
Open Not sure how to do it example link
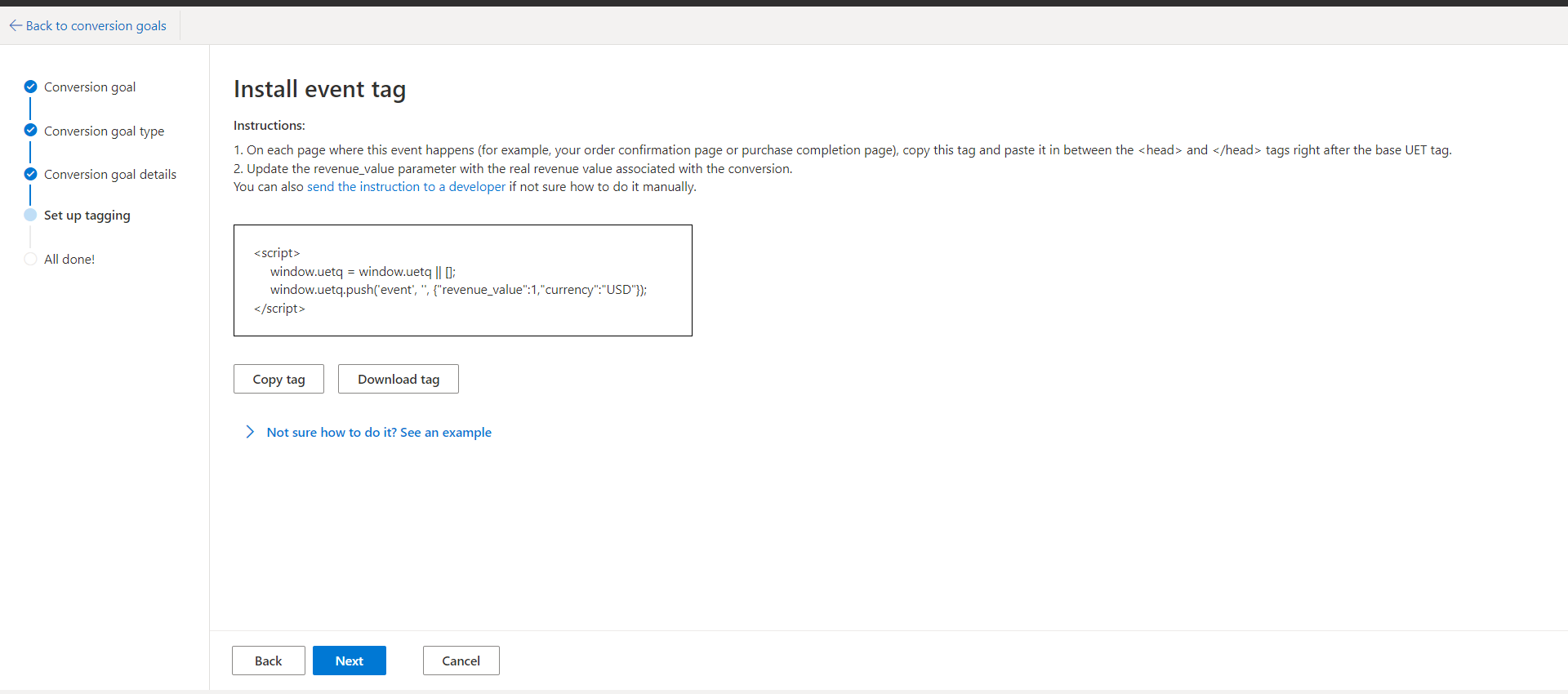pos(379,432)
